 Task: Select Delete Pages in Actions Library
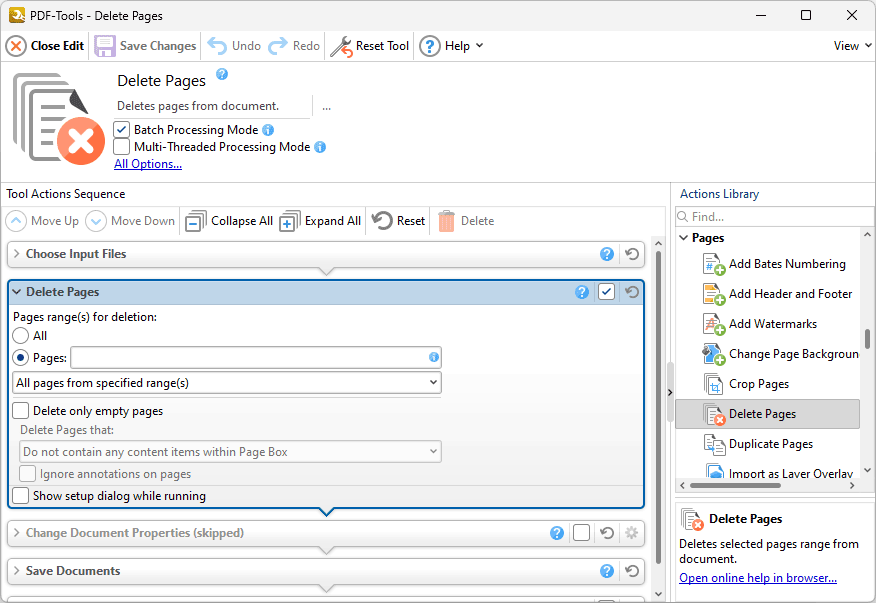[768, 414]
